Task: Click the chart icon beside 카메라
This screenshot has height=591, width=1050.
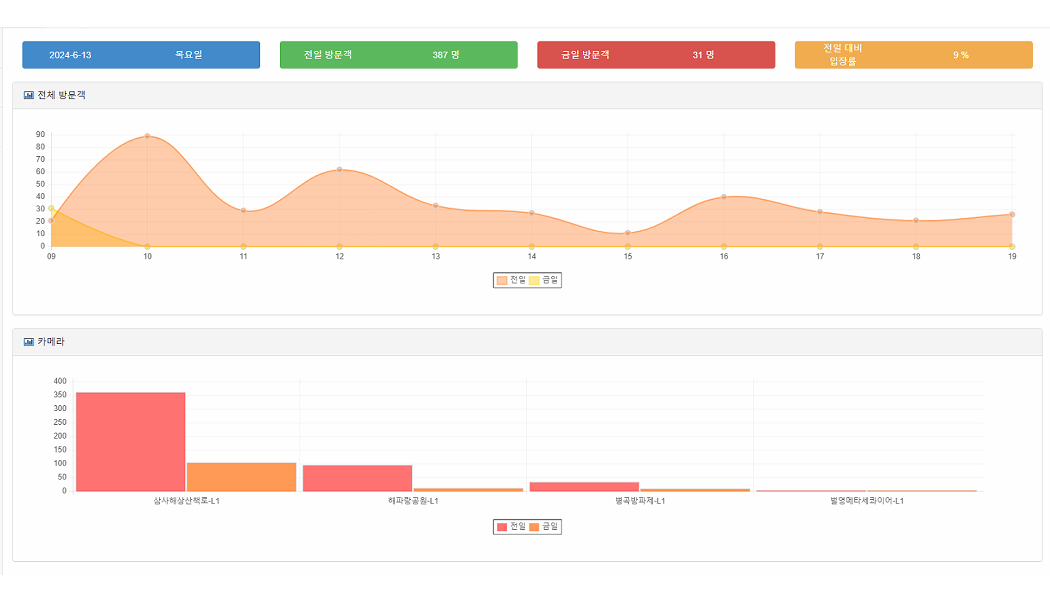Action: [x=29, y=342]
